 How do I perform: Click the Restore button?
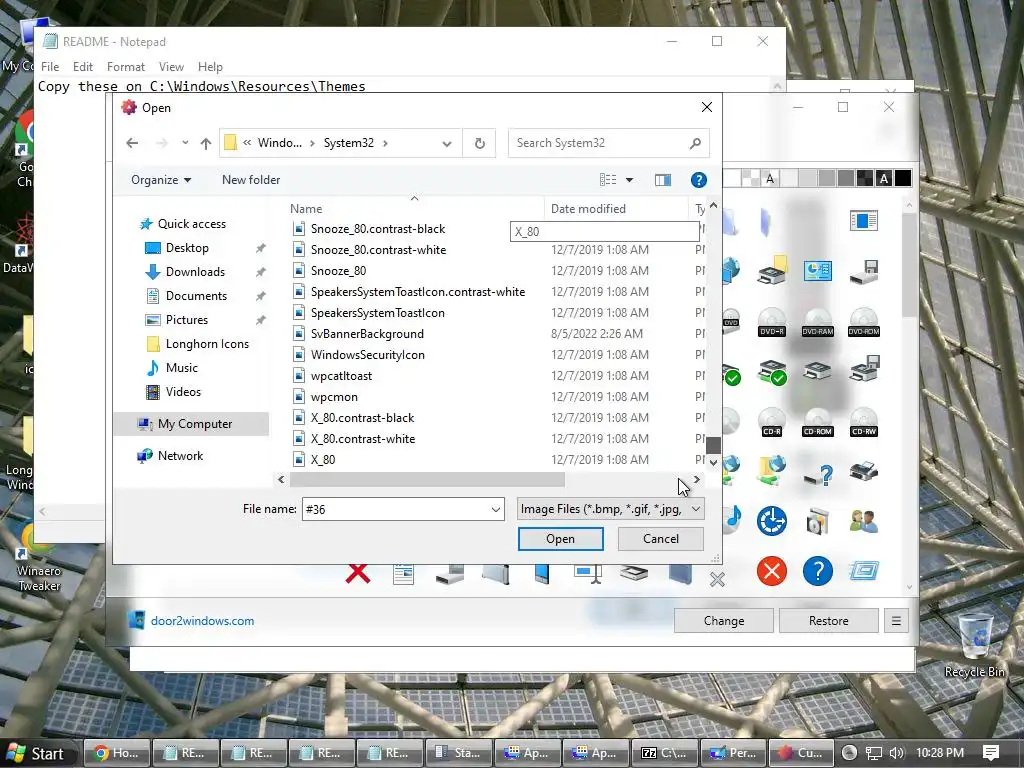(x=828, y=620)
